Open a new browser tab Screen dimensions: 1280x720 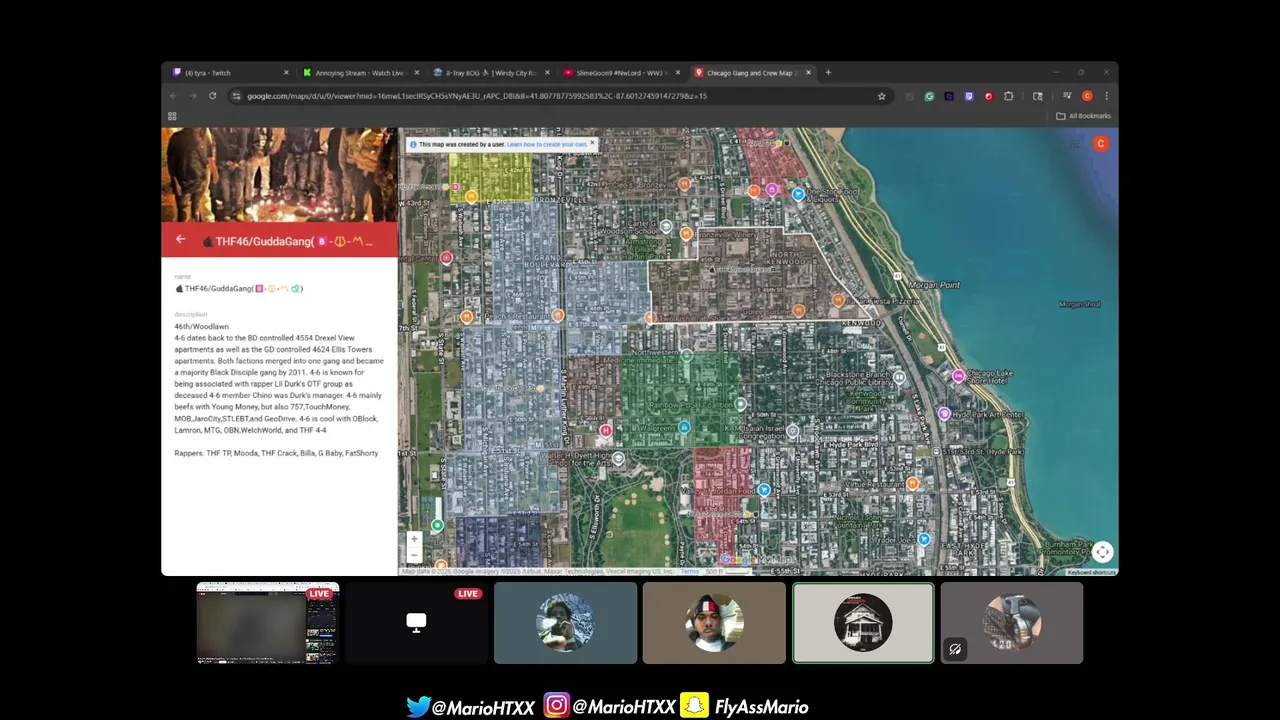[x=828, y=73]
